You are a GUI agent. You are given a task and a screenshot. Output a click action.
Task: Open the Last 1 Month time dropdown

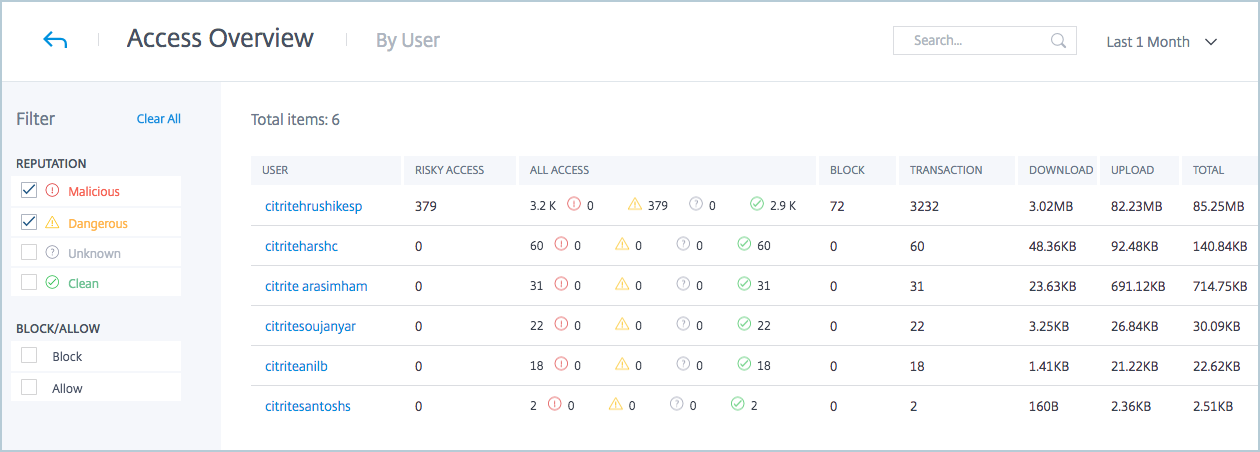pyautogui.click(x=1161, y=42)
